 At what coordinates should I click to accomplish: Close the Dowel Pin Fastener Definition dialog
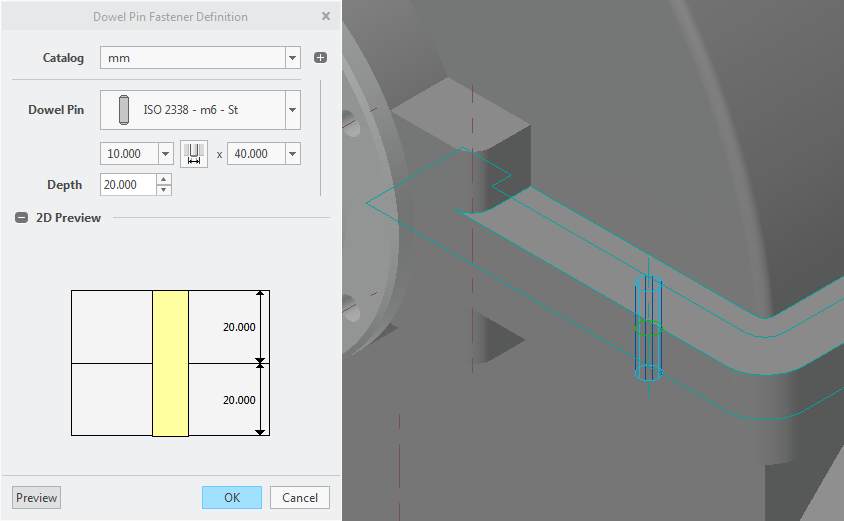coord(326,16)
